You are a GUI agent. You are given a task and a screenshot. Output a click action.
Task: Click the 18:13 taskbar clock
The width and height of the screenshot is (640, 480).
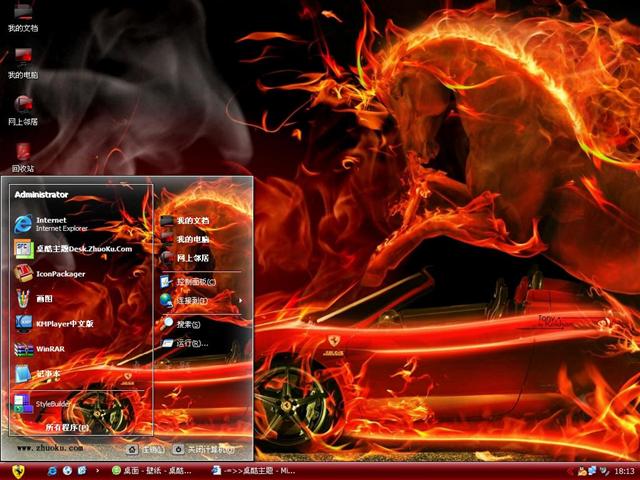point(624,471)
